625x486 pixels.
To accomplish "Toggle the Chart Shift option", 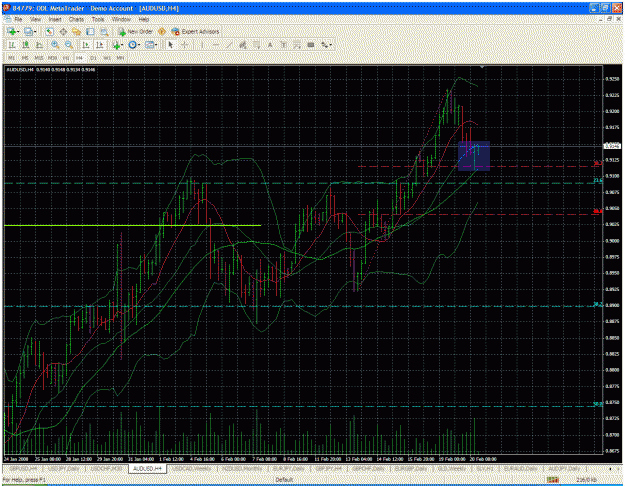I will point(100,45).
